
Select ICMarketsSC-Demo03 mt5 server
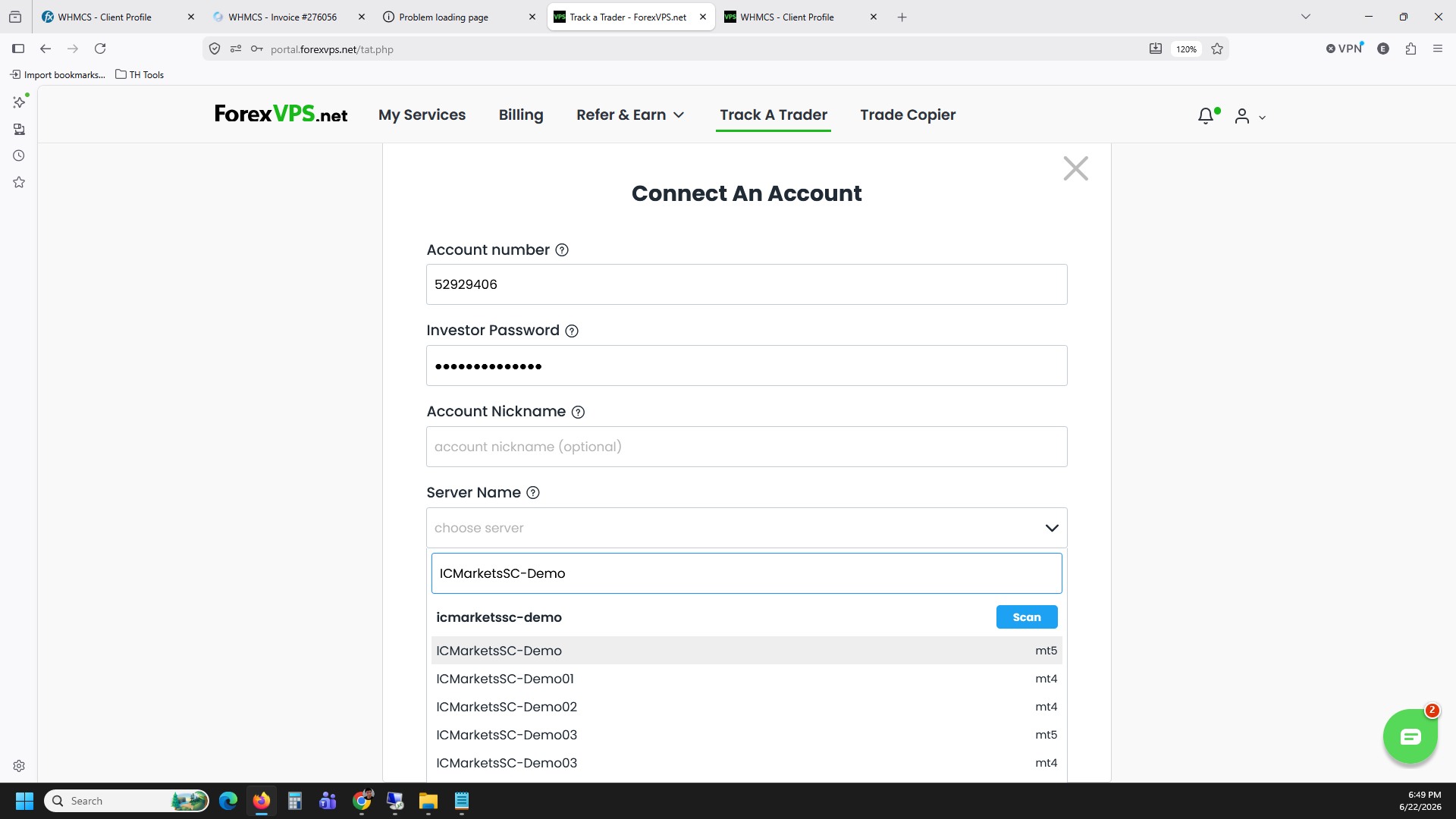746,735
